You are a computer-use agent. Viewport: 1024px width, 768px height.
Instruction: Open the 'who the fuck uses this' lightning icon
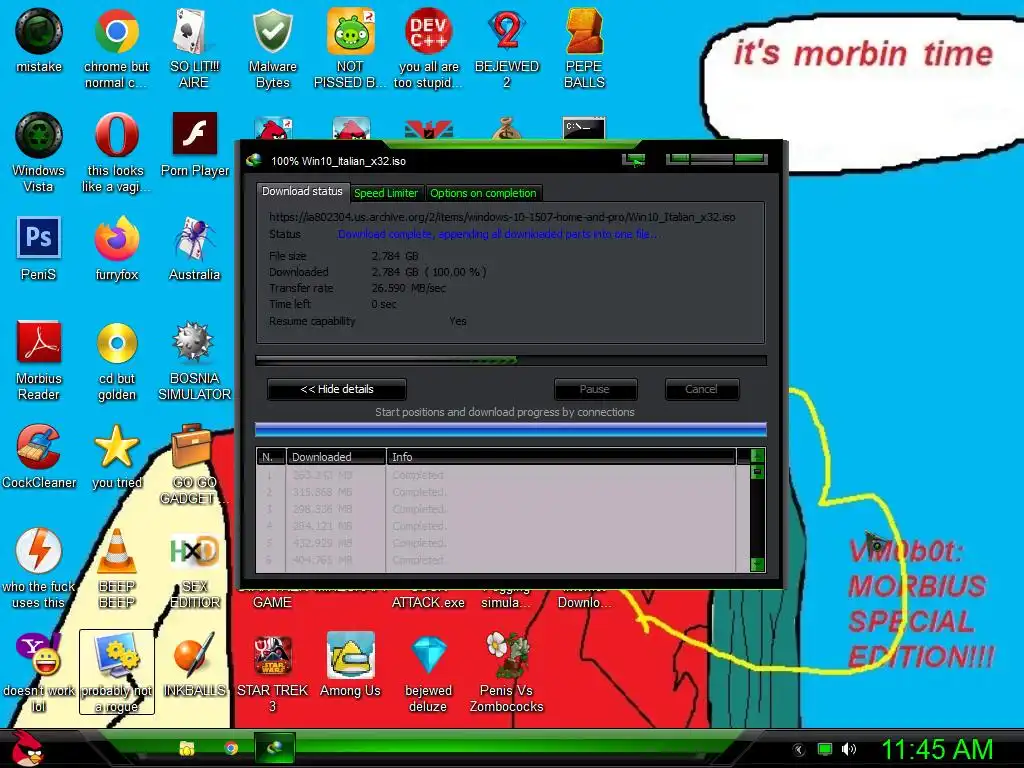pos(39,568)
